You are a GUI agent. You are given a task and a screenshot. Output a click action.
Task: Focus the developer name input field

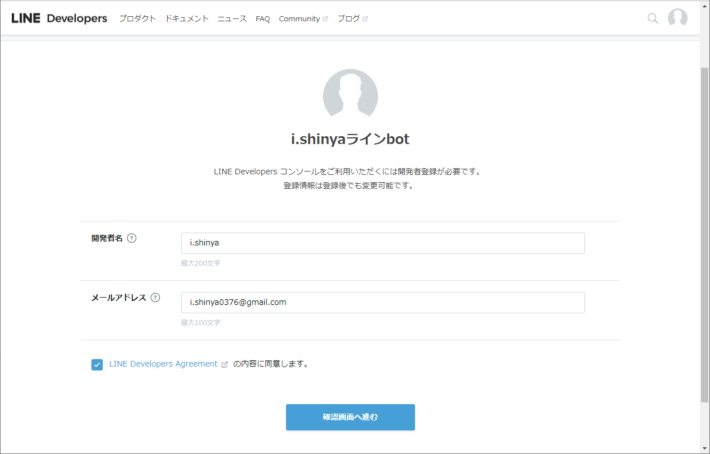(x=383, y=243)
